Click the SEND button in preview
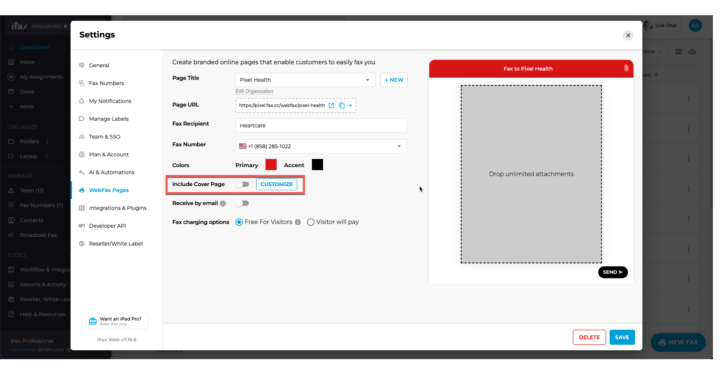The image size is (720, 377). pyautogui.click(x=613, y=272)
